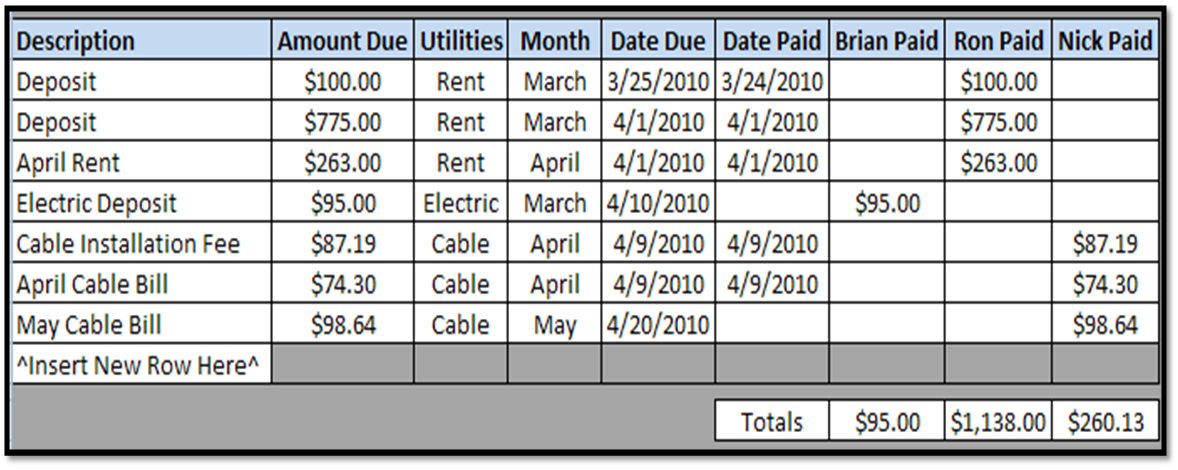The image size is (1178, 470).
Task: Click the Electric Deposit description cell
Action: click(142, 202)
